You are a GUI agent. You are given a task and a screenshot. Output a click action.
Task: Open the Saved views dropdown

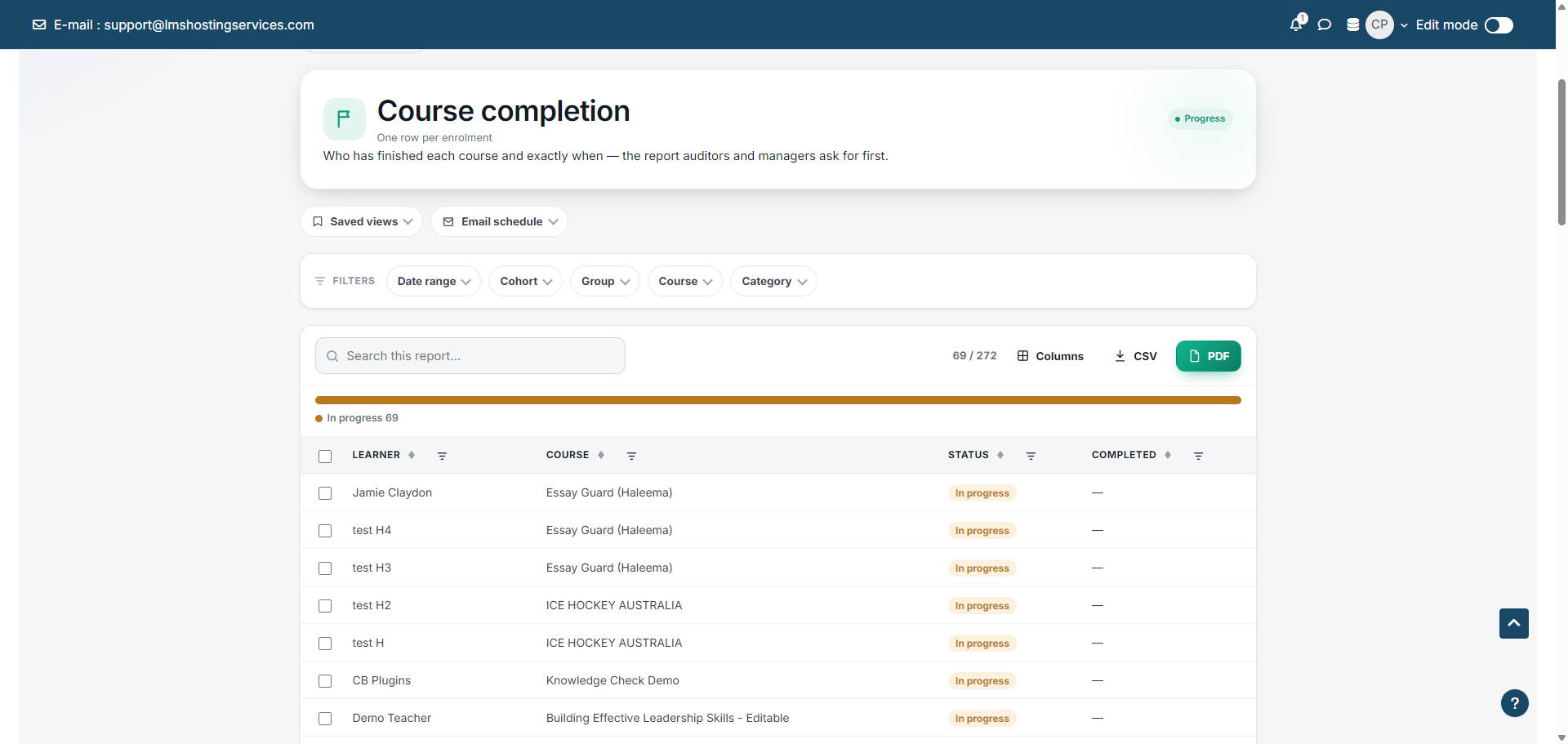click(362, 221)
